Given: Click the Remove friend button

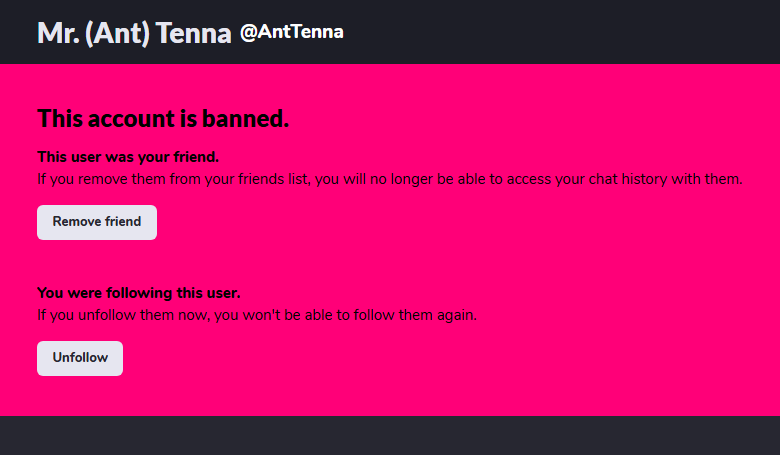Looking at the screenshot, I should click(97, 222).
